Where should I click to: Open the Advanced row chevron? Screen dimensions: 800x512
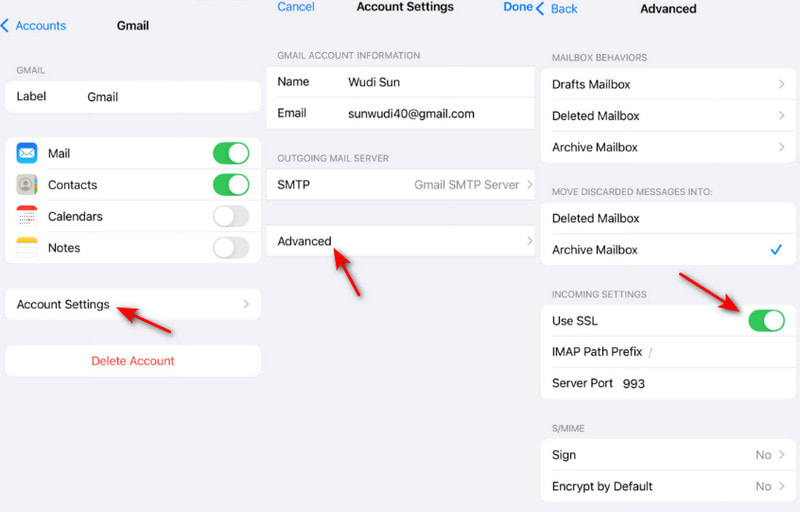[x=530, y=241]
